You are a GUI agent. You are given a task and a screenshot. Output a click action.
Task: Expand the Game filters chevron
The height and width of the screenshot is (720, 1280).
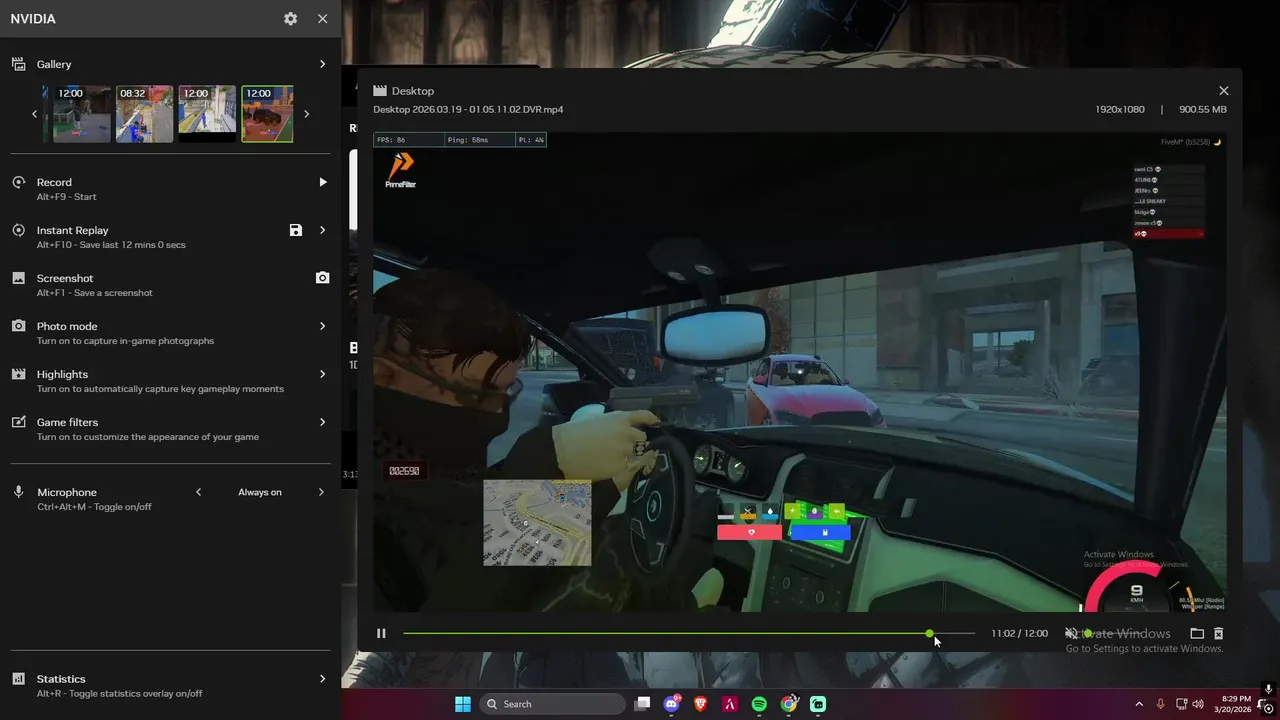click(x=322, y=422)
